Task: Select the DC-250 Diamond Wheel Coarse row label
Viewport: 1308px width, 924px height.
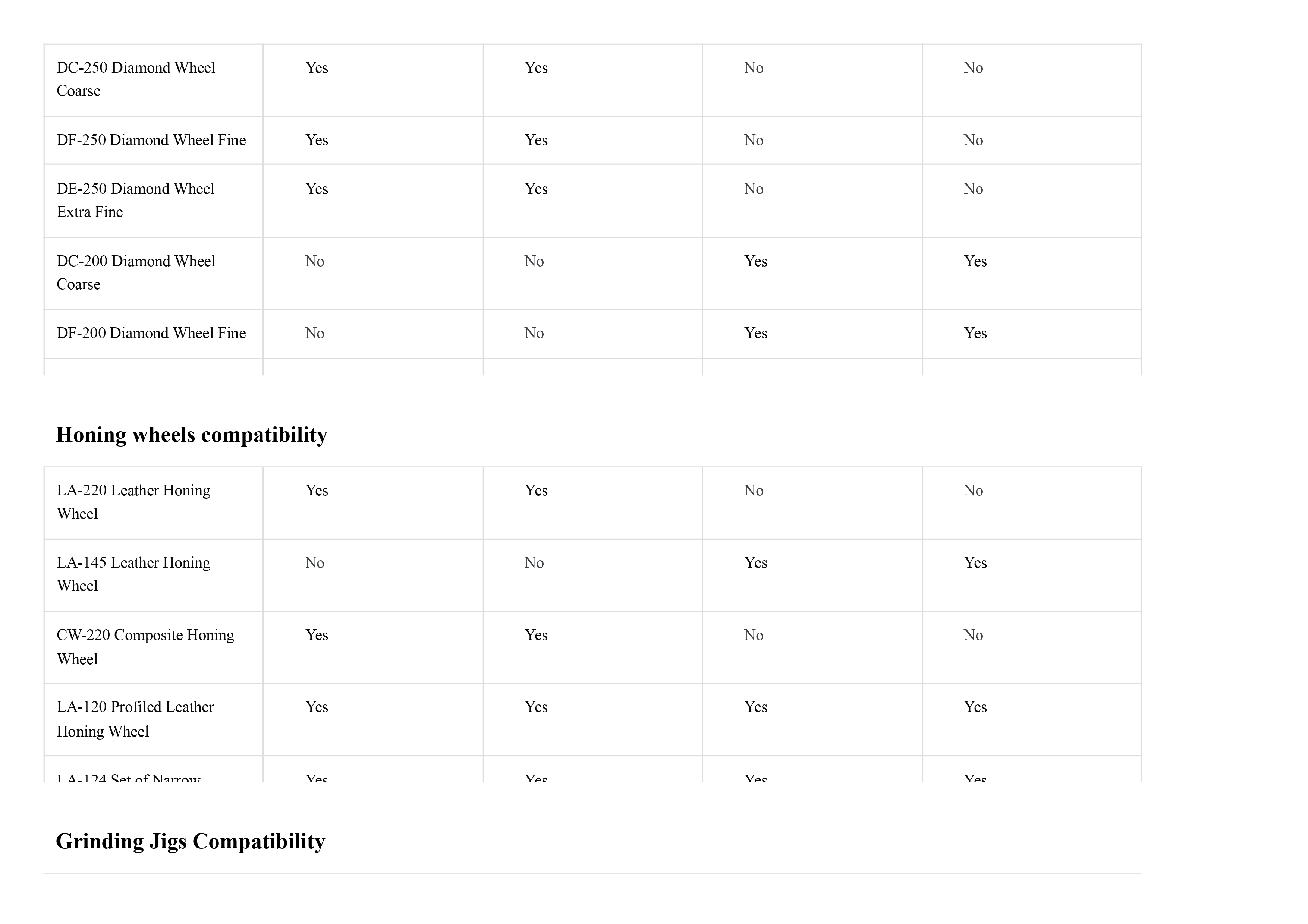Action: 136,79
